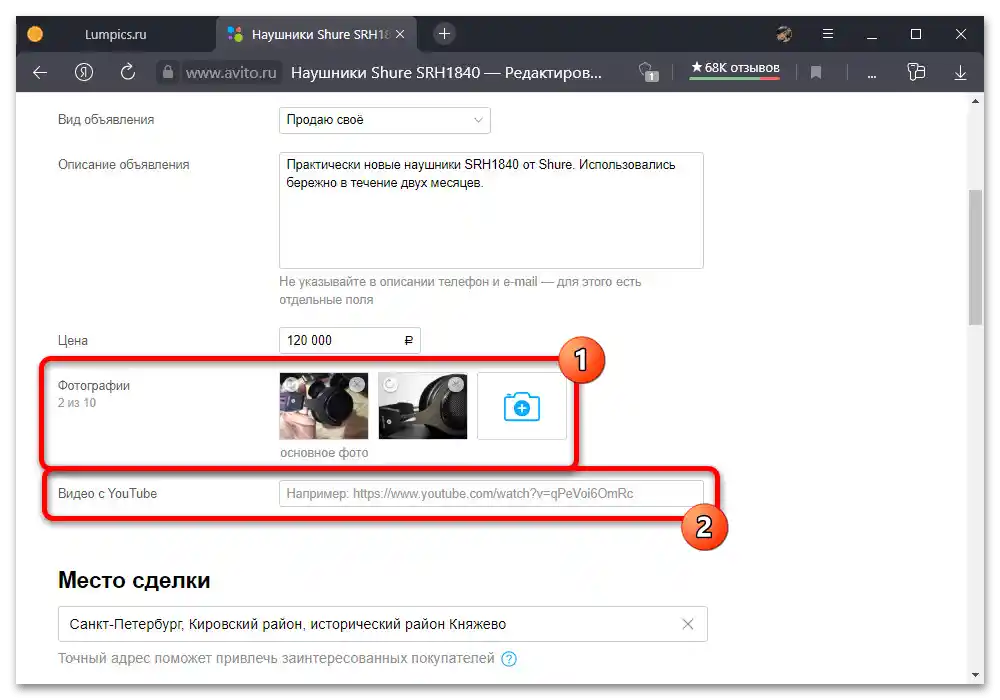Click the 2 из 10 photo counter
Image resolution: width=1000 pixels, height=700 pixels.
[x=77, y=403]
